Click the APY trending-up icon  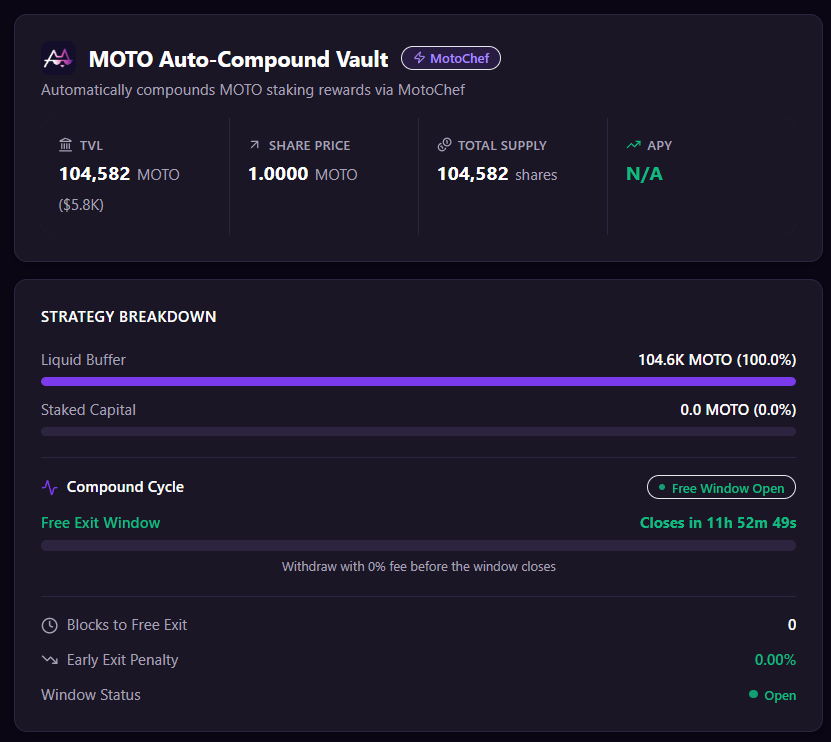click(x=633, y=145)
